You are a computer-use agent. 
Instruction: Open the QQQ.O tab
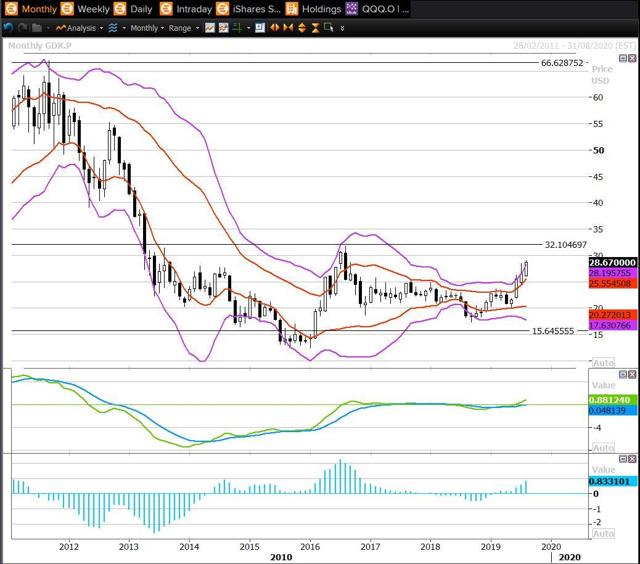tap(377, 9)
